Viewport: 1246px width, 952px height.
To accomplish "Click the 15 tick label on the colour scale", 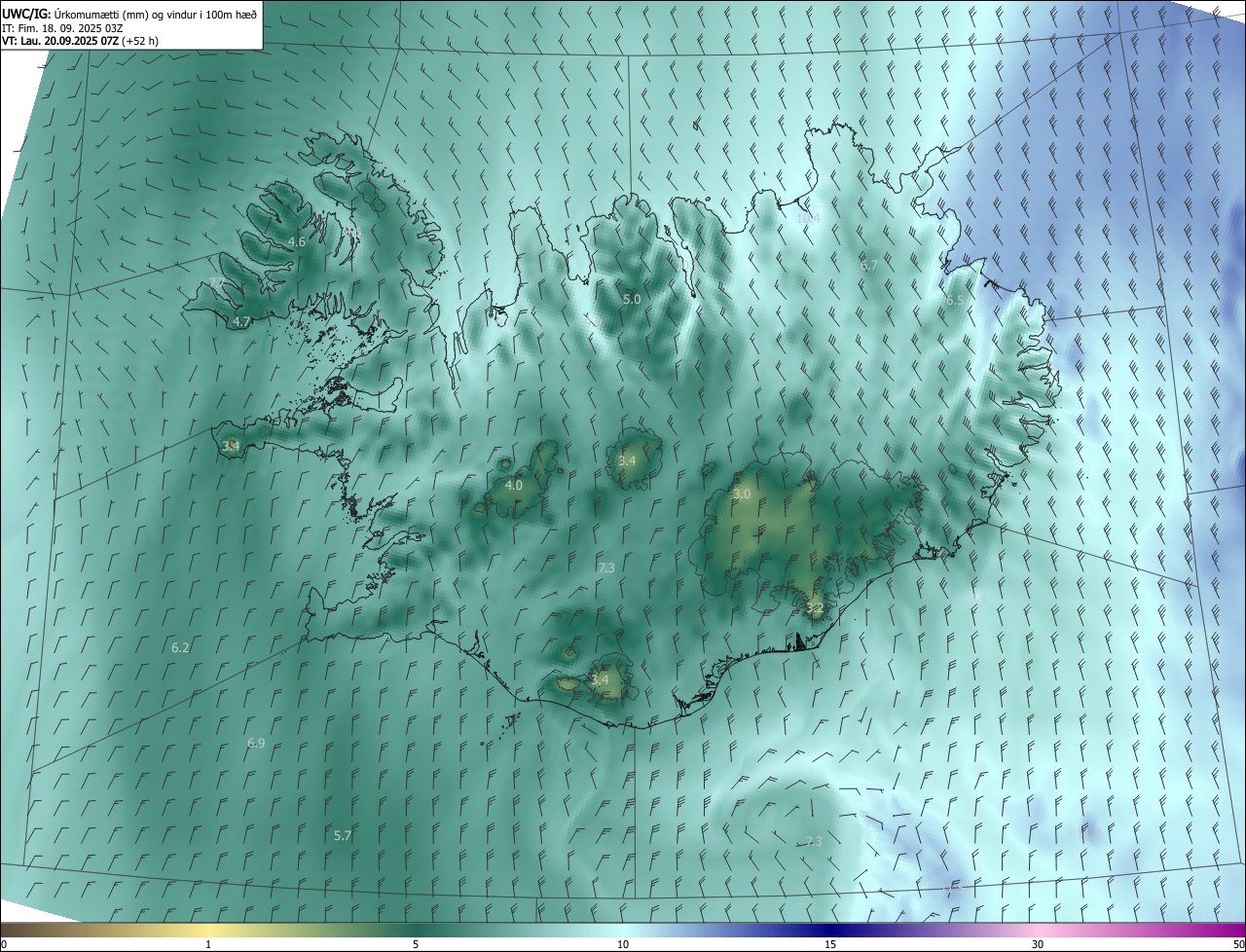I will point(830,944).
